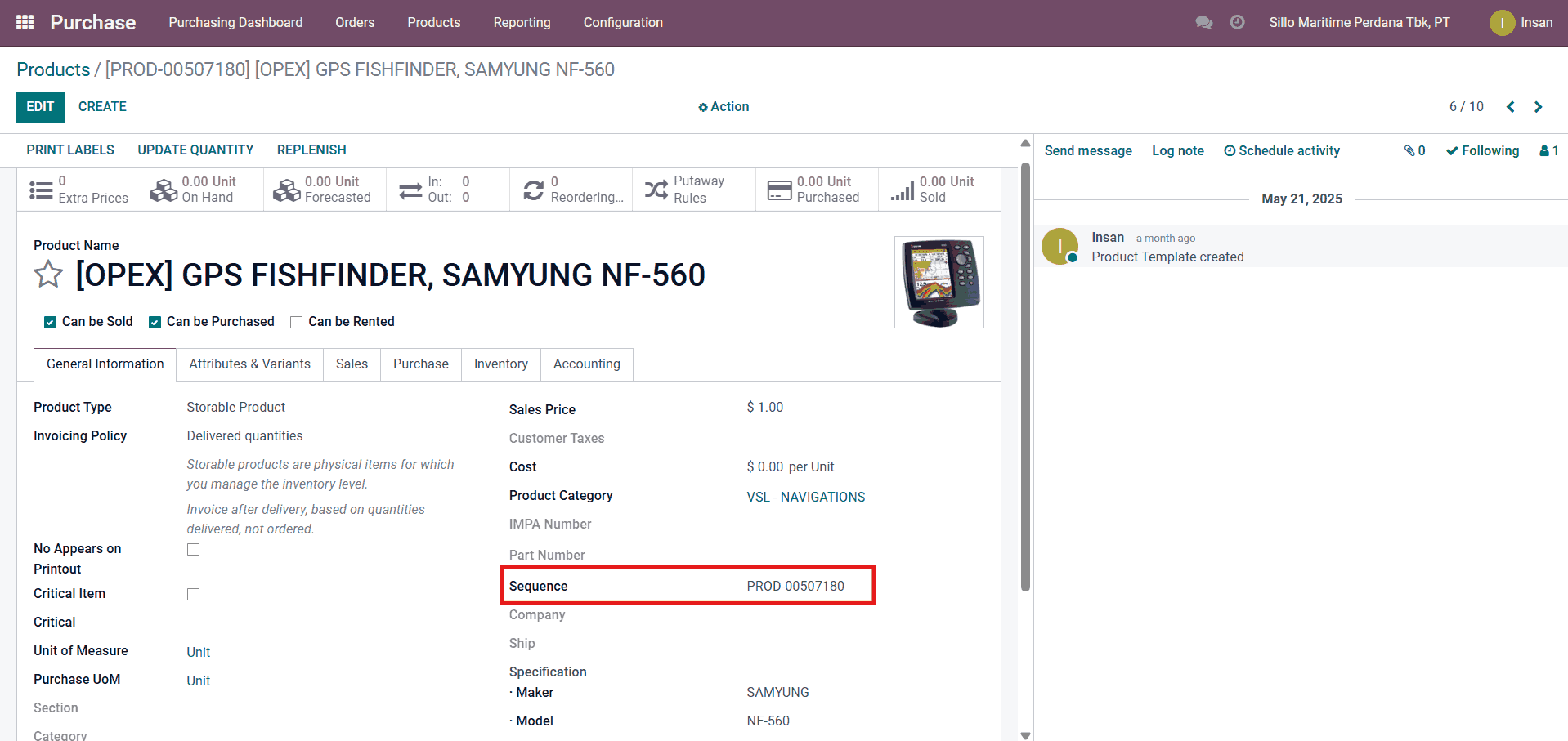This screenshot has width=1568, height=741.
Task: Mark product as favorite with star
Action: click(x=48, y=275)
